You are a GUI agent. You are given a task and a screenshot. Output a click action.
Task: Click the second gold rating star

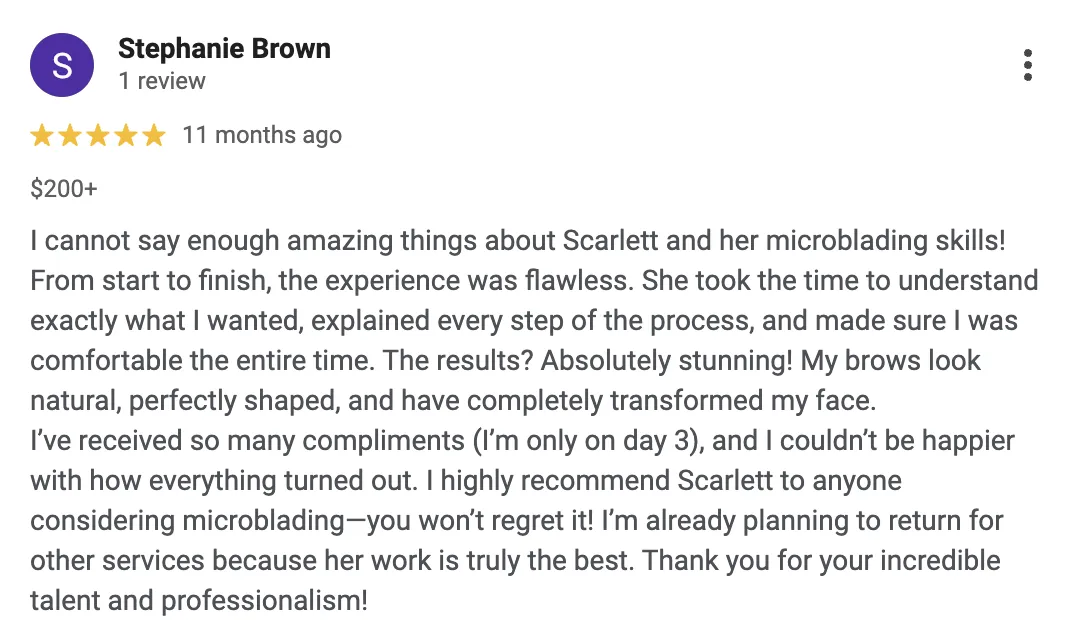[70, 135]
